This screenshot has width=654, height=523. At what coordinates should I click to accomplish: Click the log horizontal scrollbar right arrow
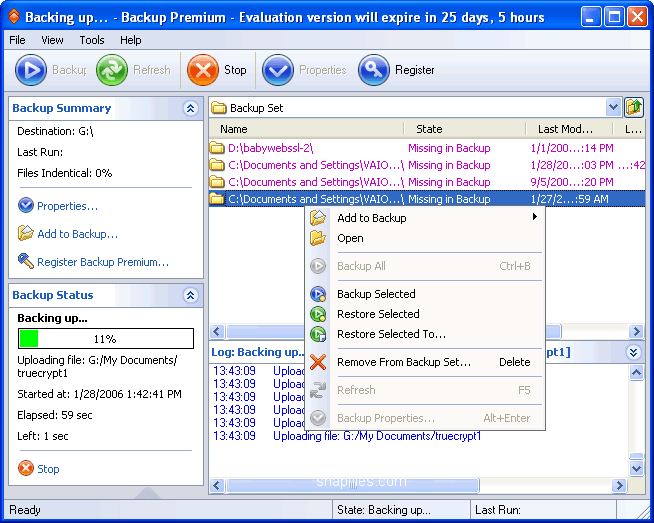[619, 485]
